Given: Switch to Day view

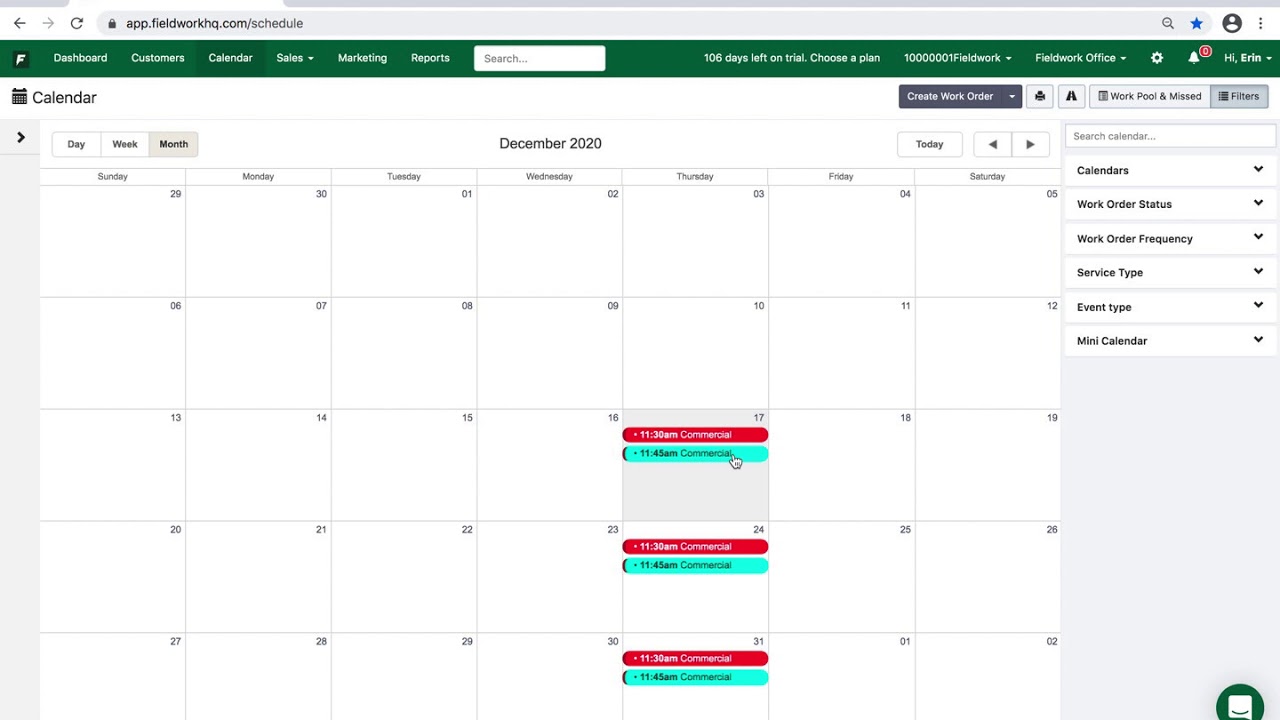Looking at the screenshot, I should tap(76, 144).
